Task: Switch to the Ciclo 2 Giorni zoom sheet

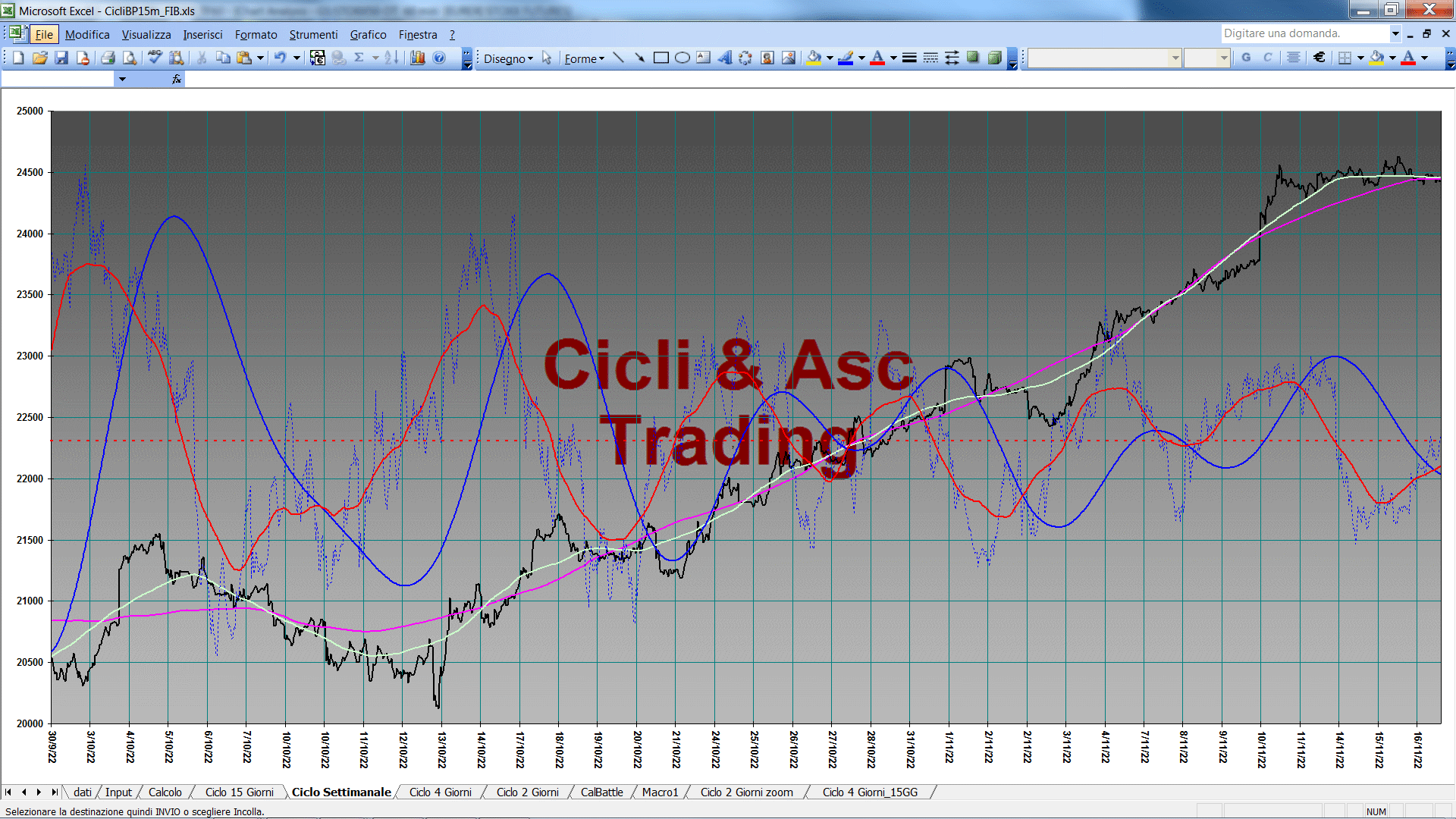Action: coord(746,792)
